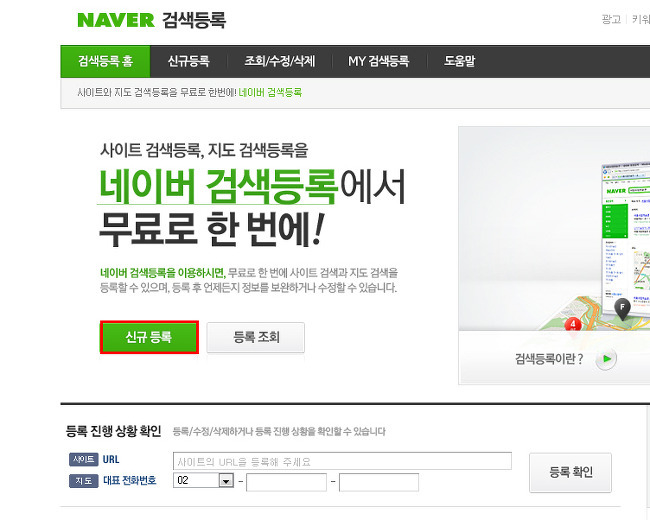Click the NAVER logo
The width and height of the screenshot is (650, 520).
[116, 20]
